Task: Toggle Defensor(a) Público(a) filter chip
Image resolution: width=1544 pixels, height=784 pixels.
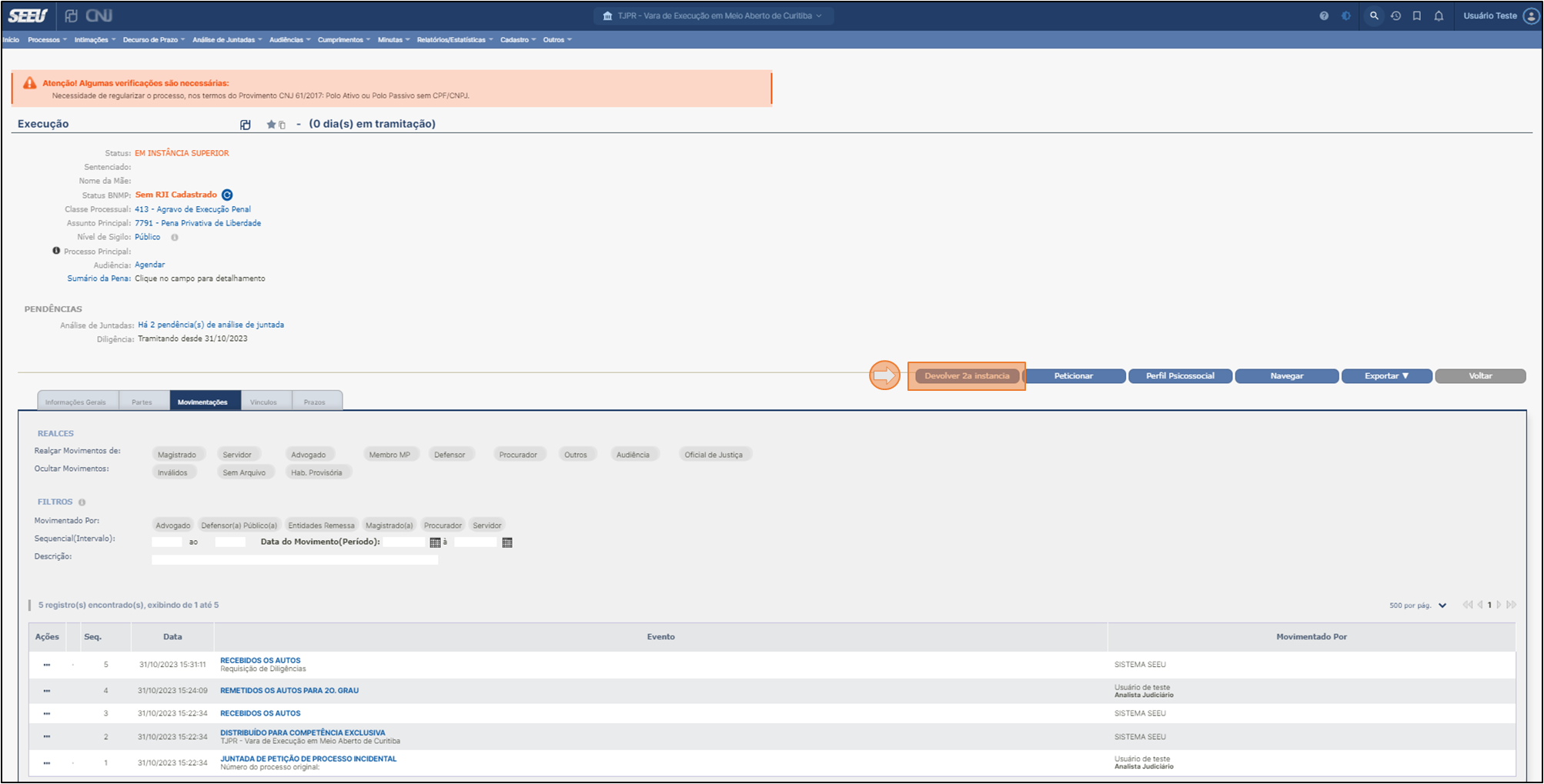Action: click(x=239, y=525)
